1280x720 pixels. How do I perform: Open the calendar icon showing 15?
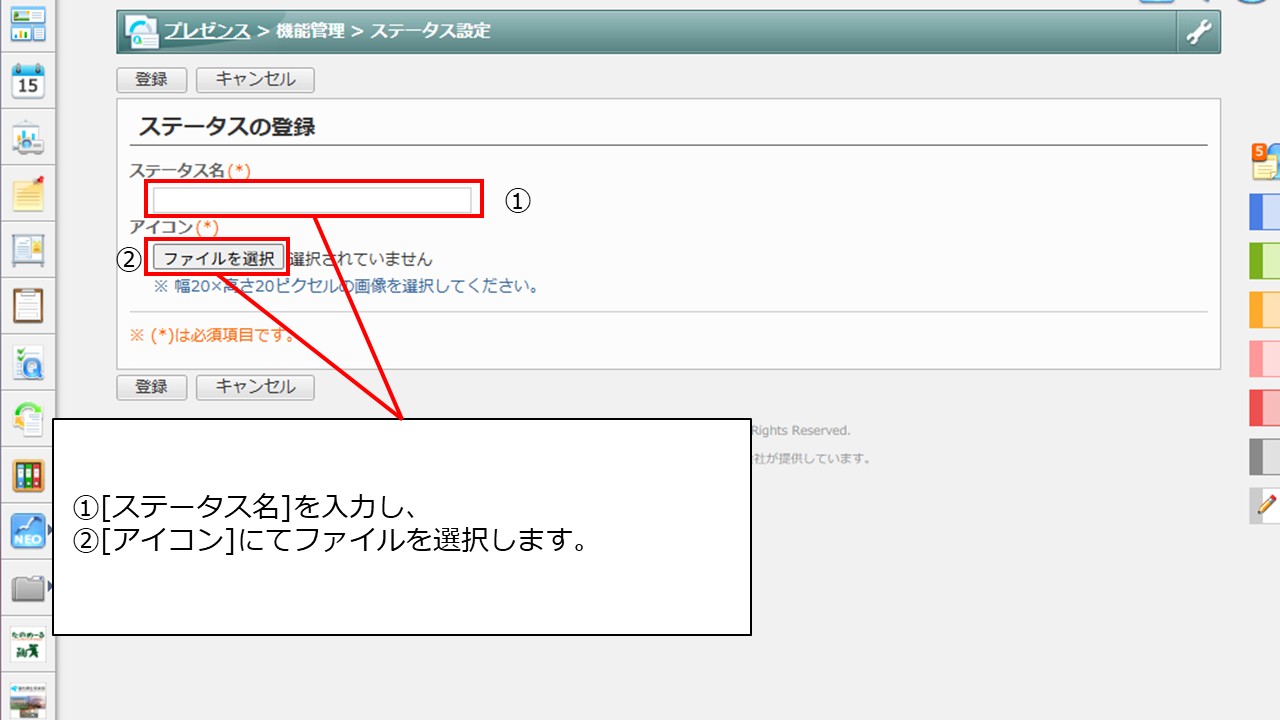tap(28, 81)
